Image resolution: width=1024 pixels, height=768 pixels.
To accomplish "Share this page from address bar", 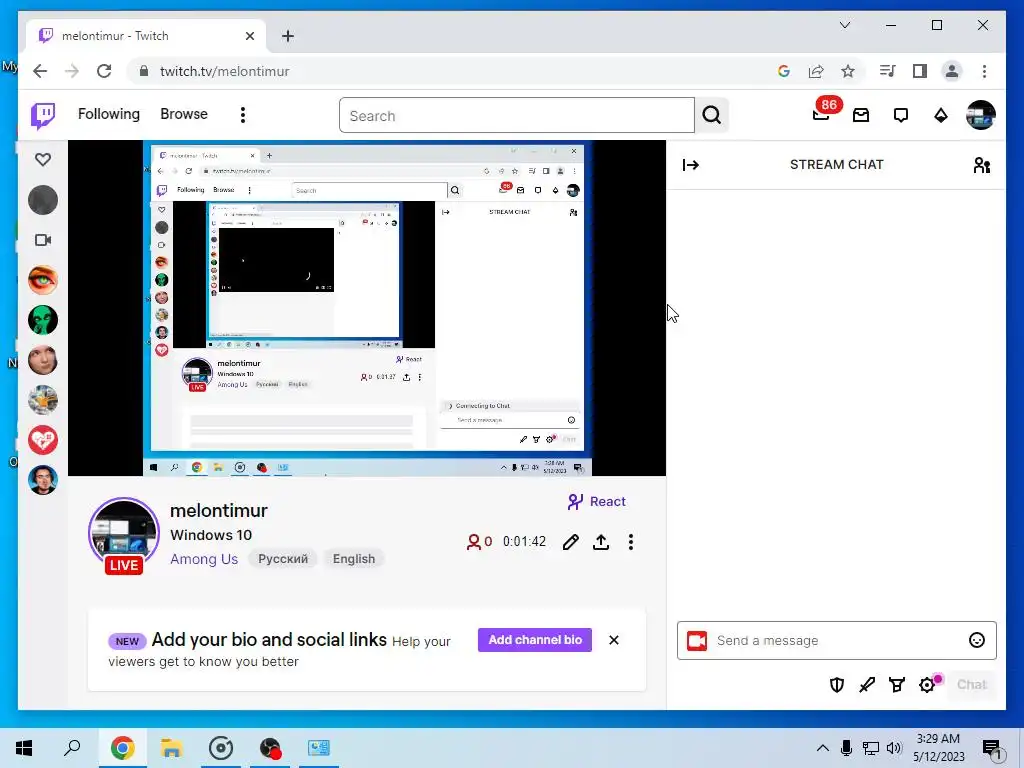I will pyautogui.click(x=816, y=71).
